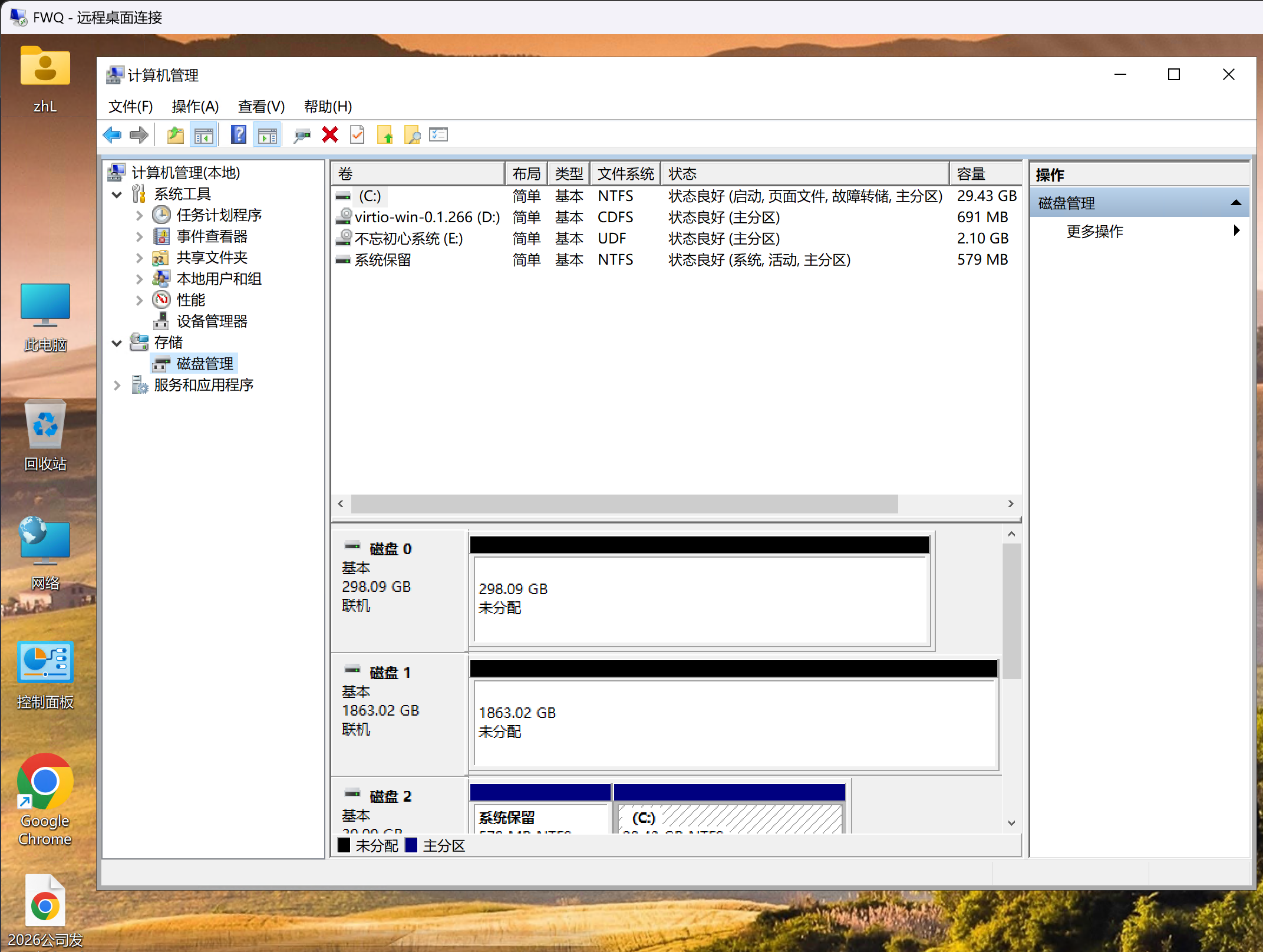Screen dimensions: 1263x952
Task: Click the properties checkmark toolbar icon
Action: tap(357, 135)
